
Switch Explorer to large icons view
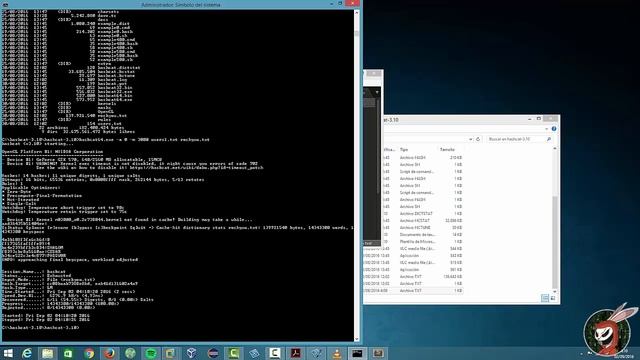[553, 298]
